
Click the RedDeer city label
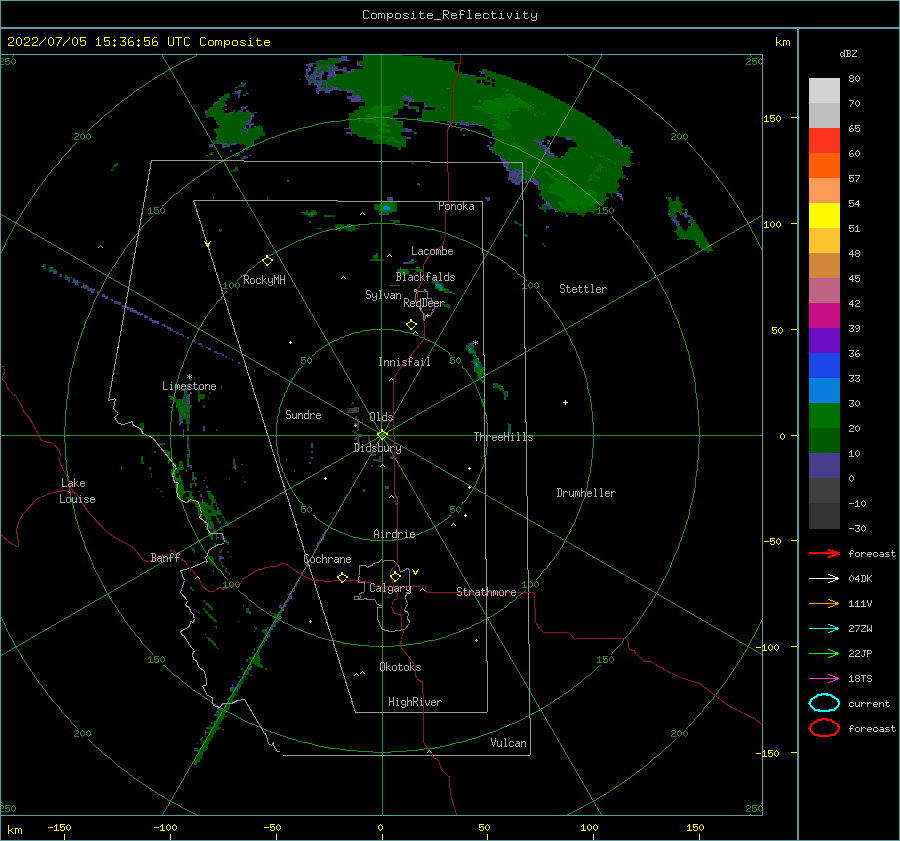click(x=424, y=303)
